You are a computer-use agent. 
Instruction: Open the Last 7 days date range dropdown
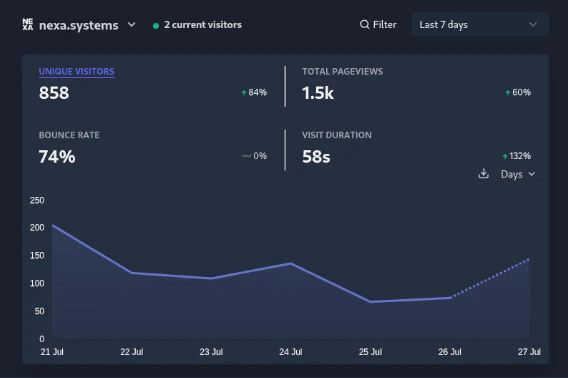[480, 25]
